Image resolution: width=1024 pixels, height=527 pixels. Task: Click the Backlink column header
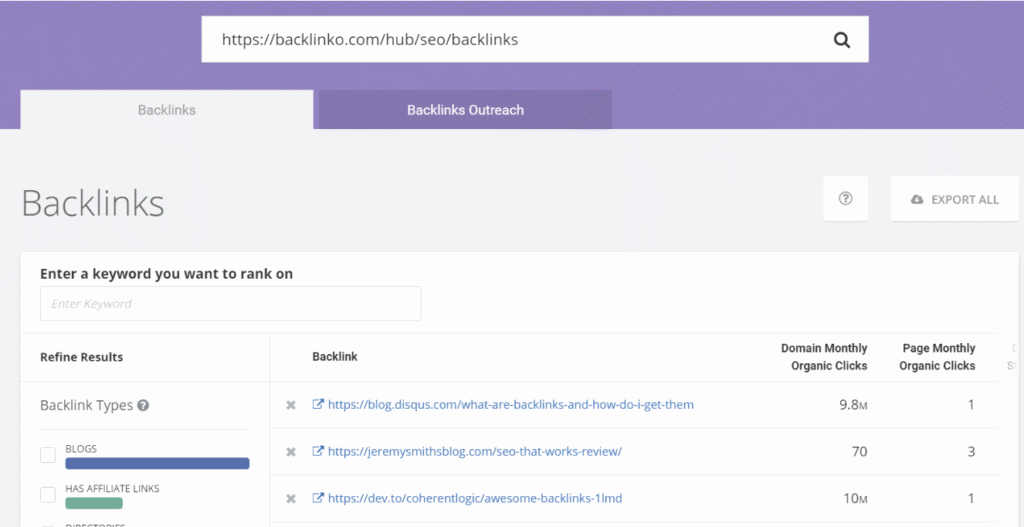(334, 357)
